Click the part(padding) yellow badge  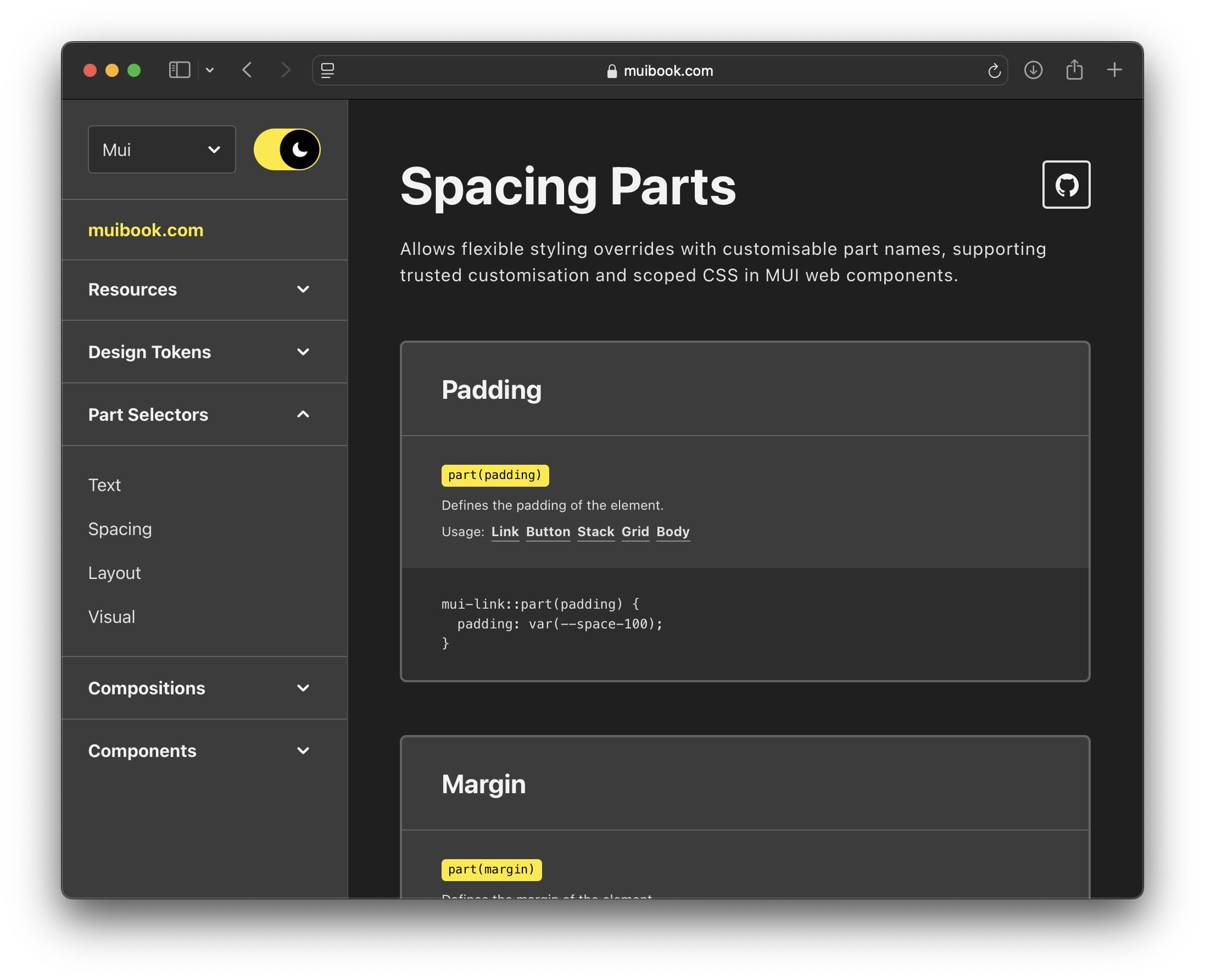pyautogui.click(x=494, y=475)
